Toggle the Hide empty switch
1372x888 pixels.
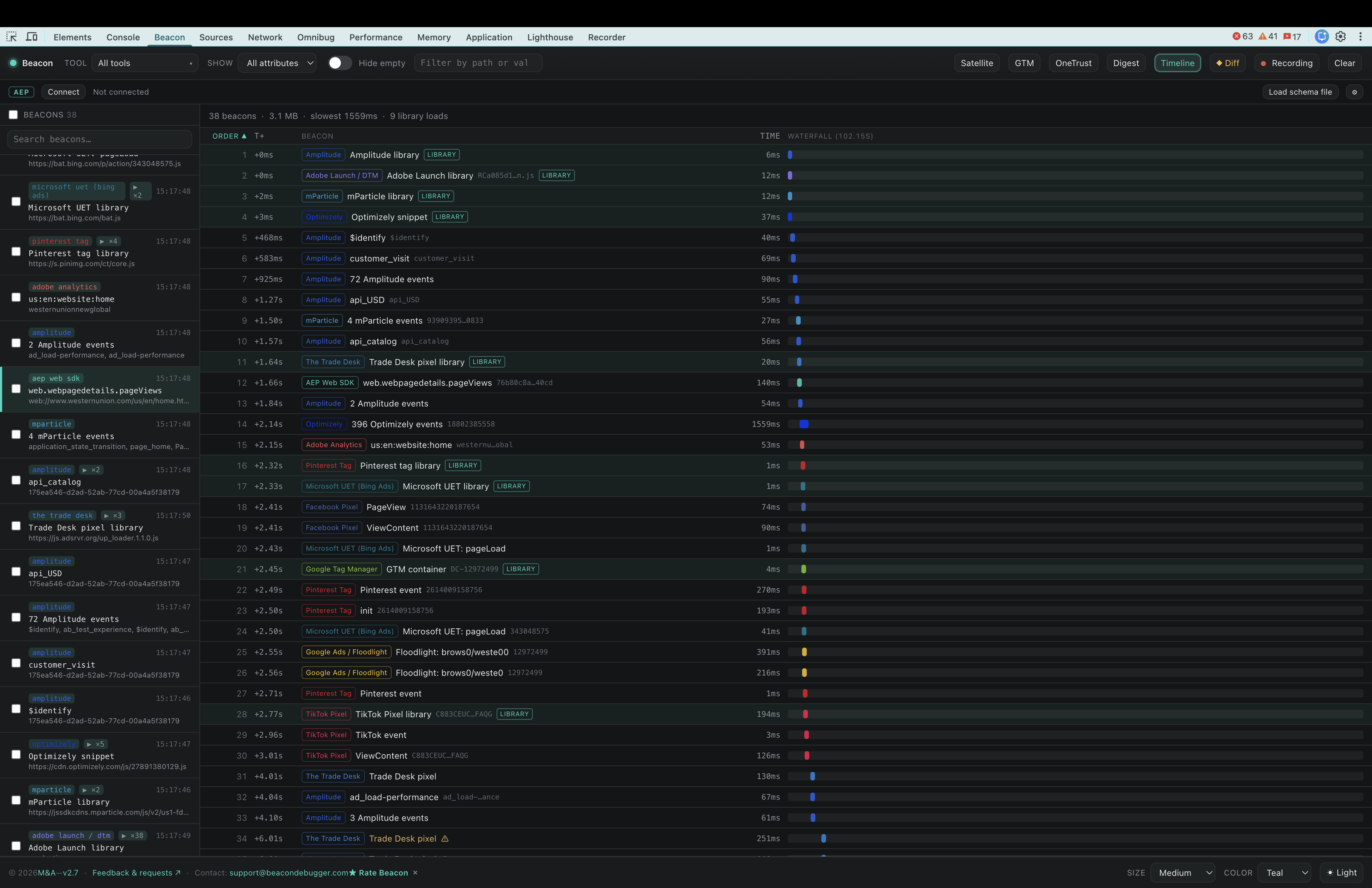(x=339, y=63)
